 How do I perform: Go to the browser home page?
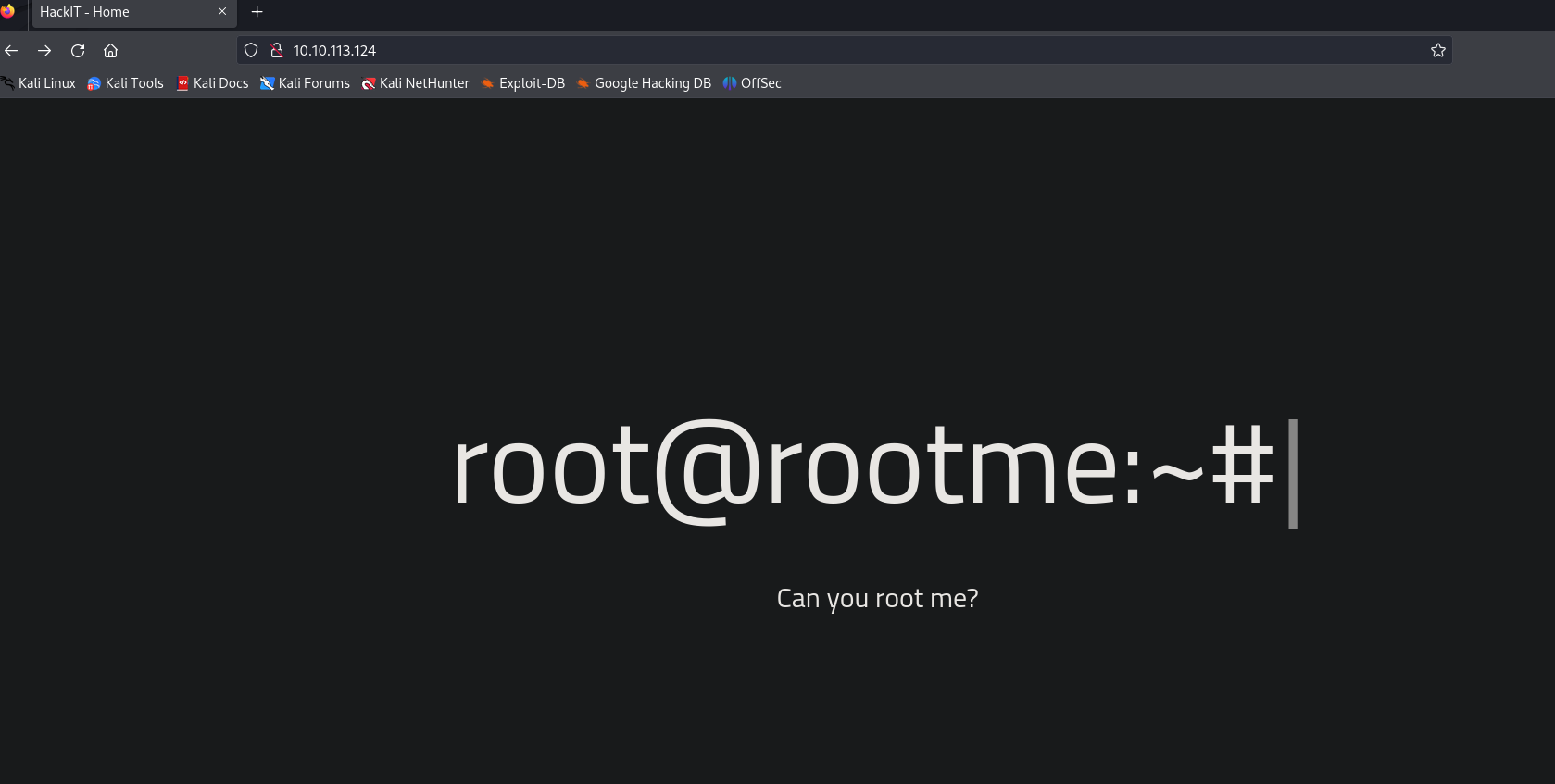111,51
